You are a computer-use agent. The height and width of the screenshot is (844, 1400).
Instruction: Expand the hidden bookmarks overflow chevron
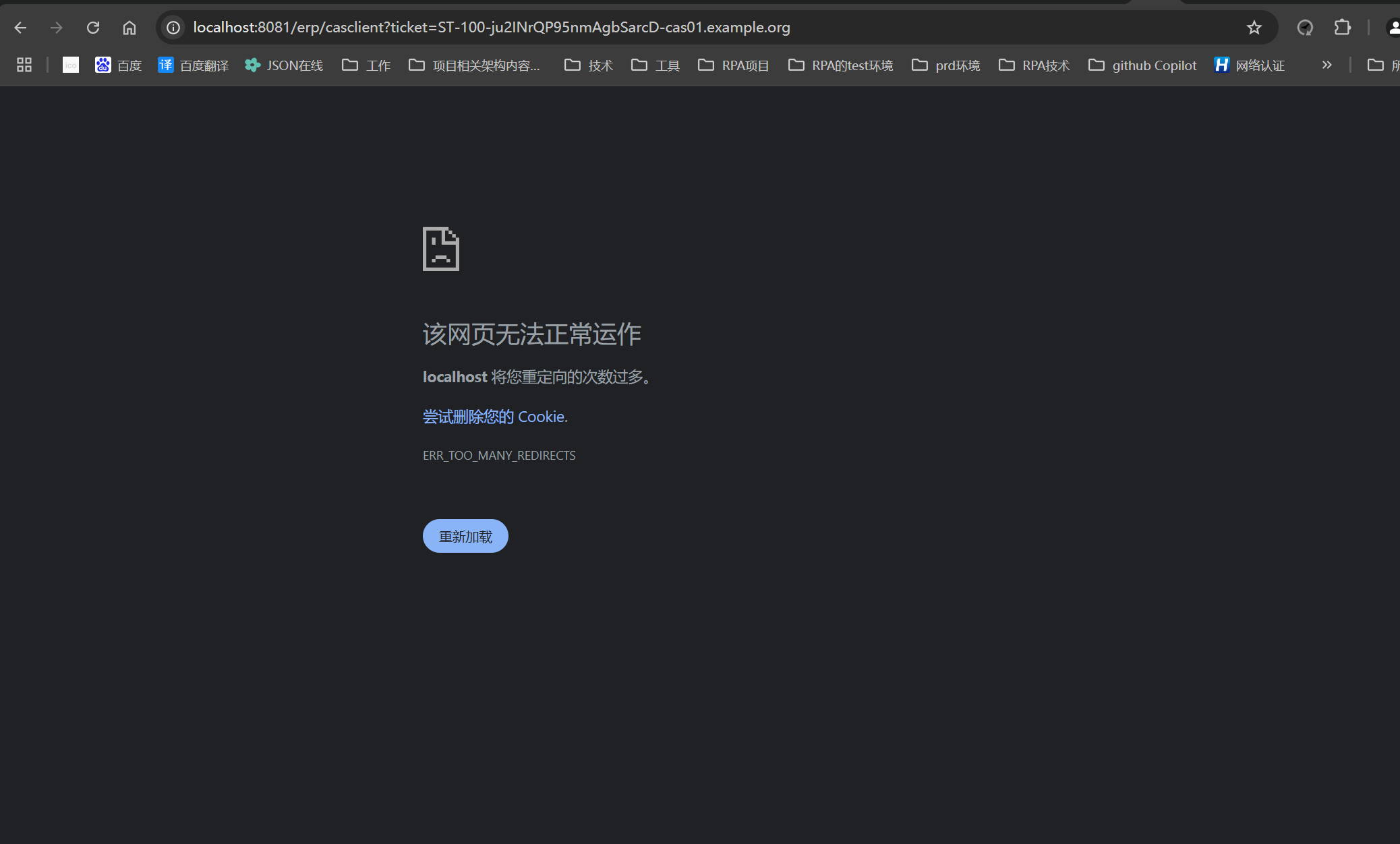pos(1326,65)
